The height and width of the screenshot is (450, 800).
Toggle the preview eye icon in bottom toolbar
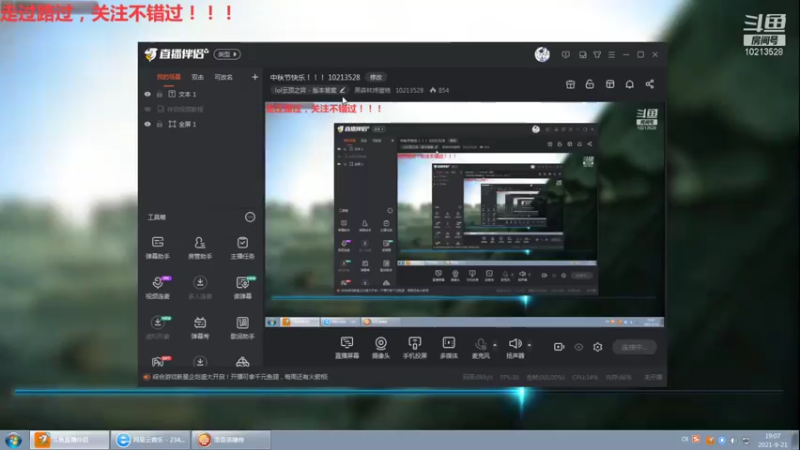tap(578, 347)
